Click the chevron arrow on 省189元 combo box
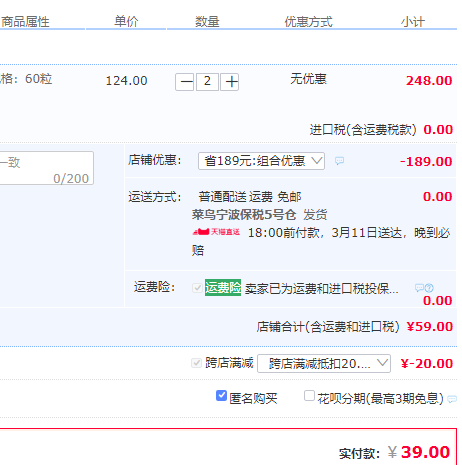 pos(317,161)
